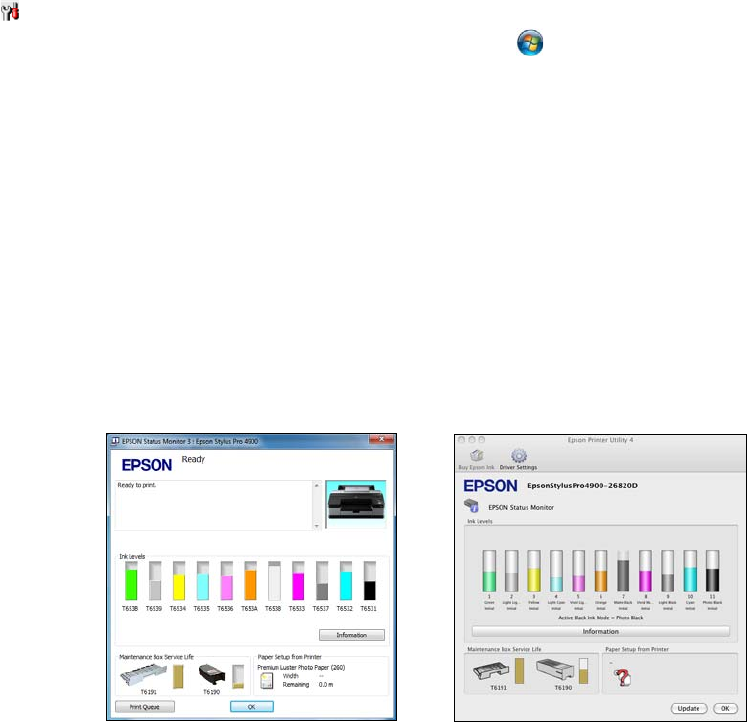Click ink tube 6 Orange in Printer Utility
The image size is (747, 722).
(601, 571)
